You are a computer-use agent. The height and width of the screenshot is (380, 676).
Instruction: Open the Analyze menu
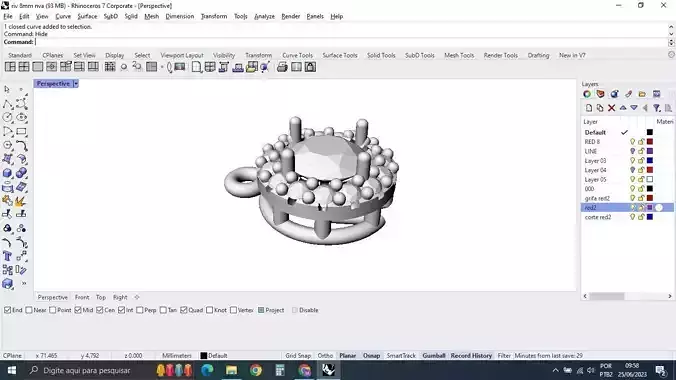[x=264, y=16]
